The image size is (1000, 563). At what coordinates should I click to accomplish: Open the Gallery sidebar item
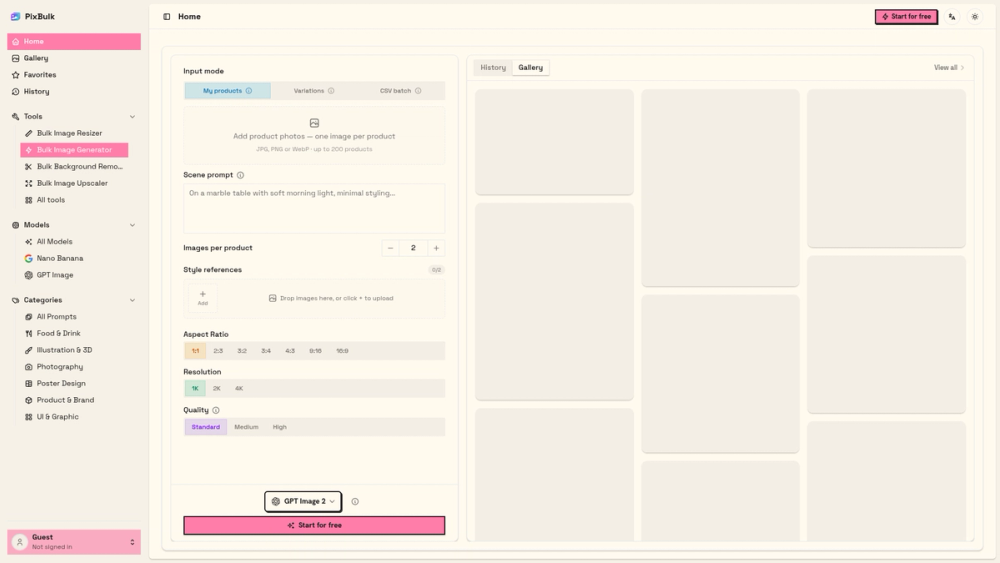point(74,58)
